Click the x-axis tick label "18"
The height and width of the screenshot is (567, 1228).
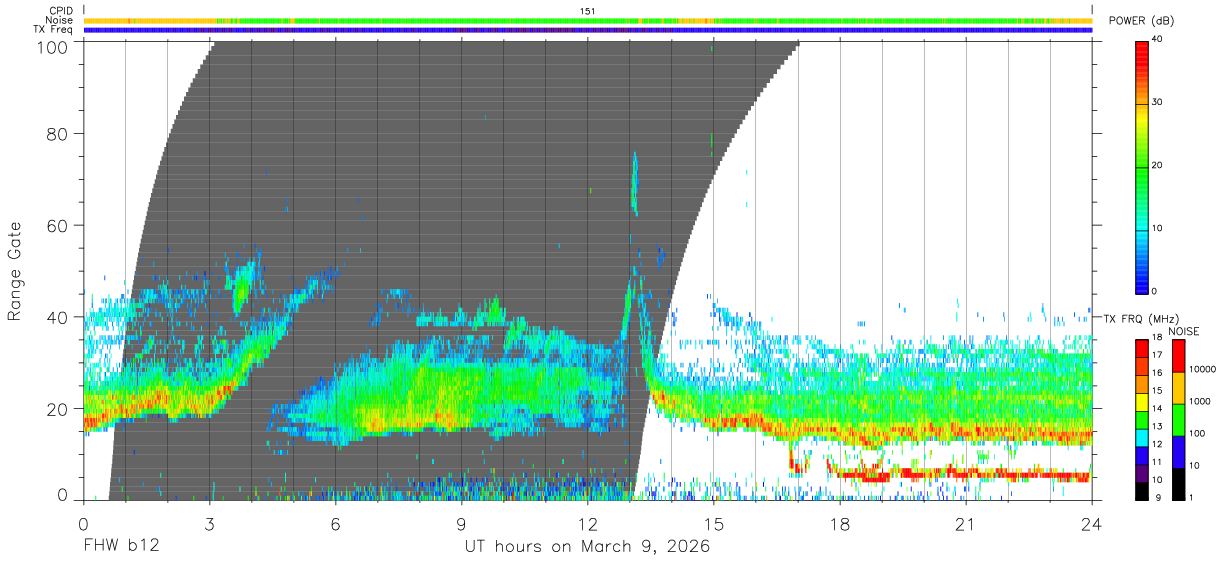[840, 524]
